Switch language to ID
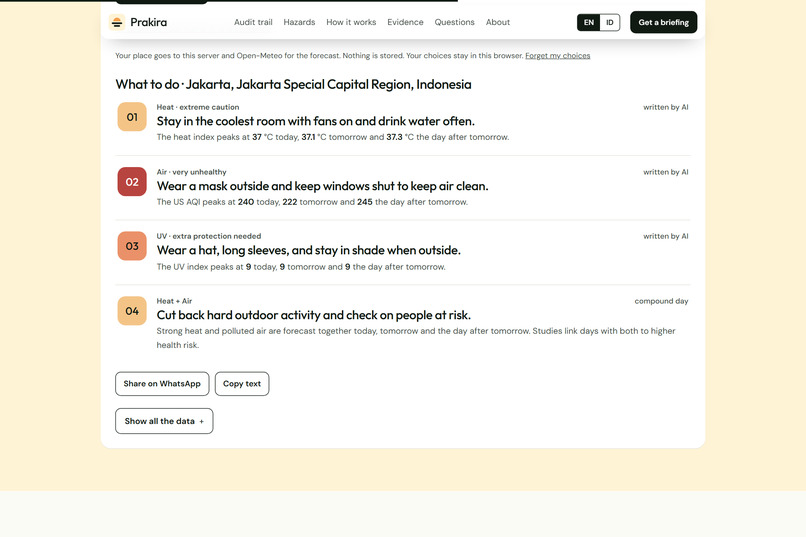This screenshot has height=537, width=806. [610, 23]
